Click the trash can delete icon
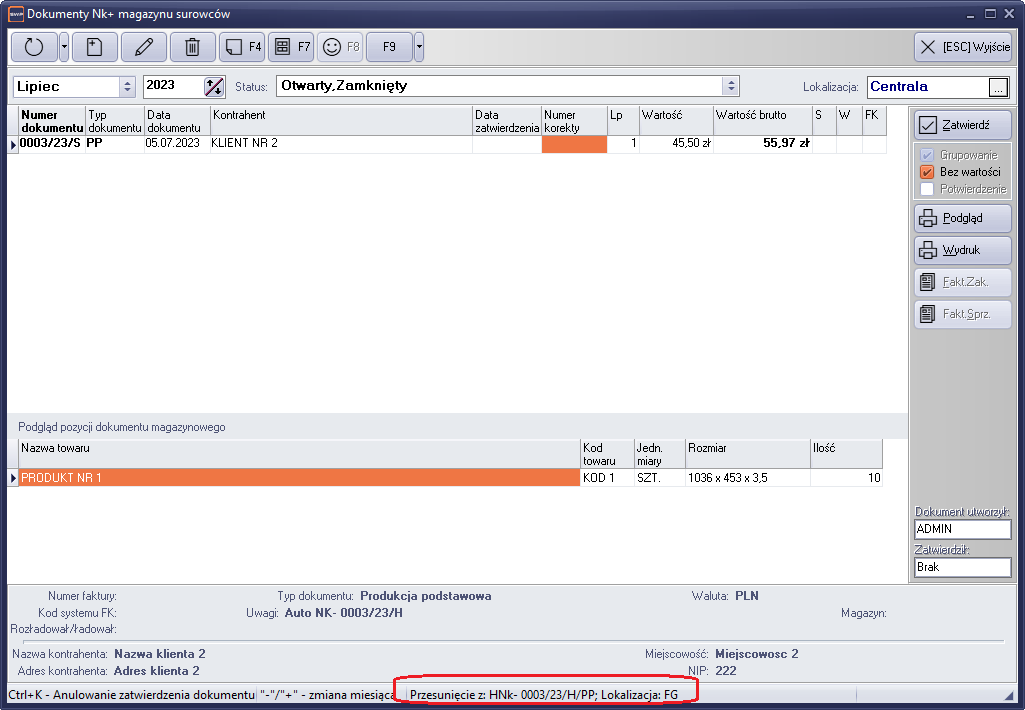Screen dimensions: 1025x710 192,47
